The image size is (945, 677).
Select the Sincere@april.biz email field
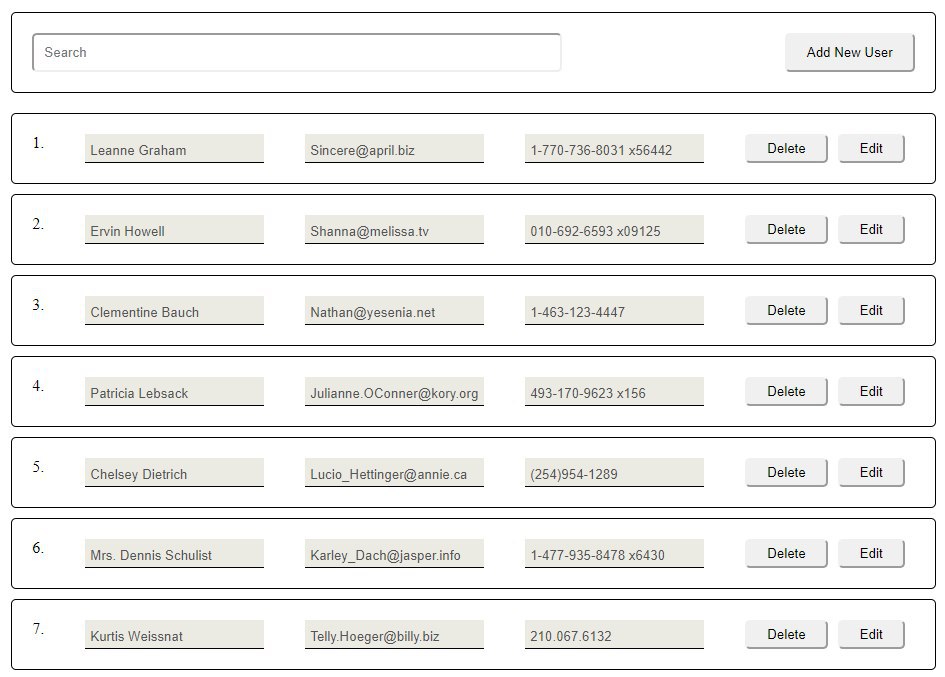[394, 149]
